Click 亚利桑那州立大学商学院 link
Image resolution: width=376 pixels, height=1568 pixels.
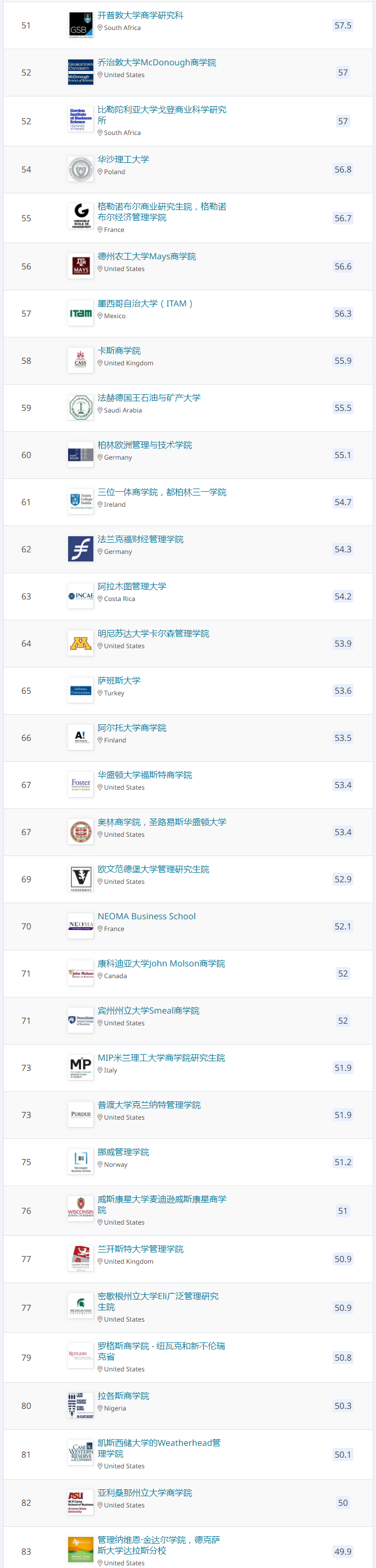(144, 1493)
